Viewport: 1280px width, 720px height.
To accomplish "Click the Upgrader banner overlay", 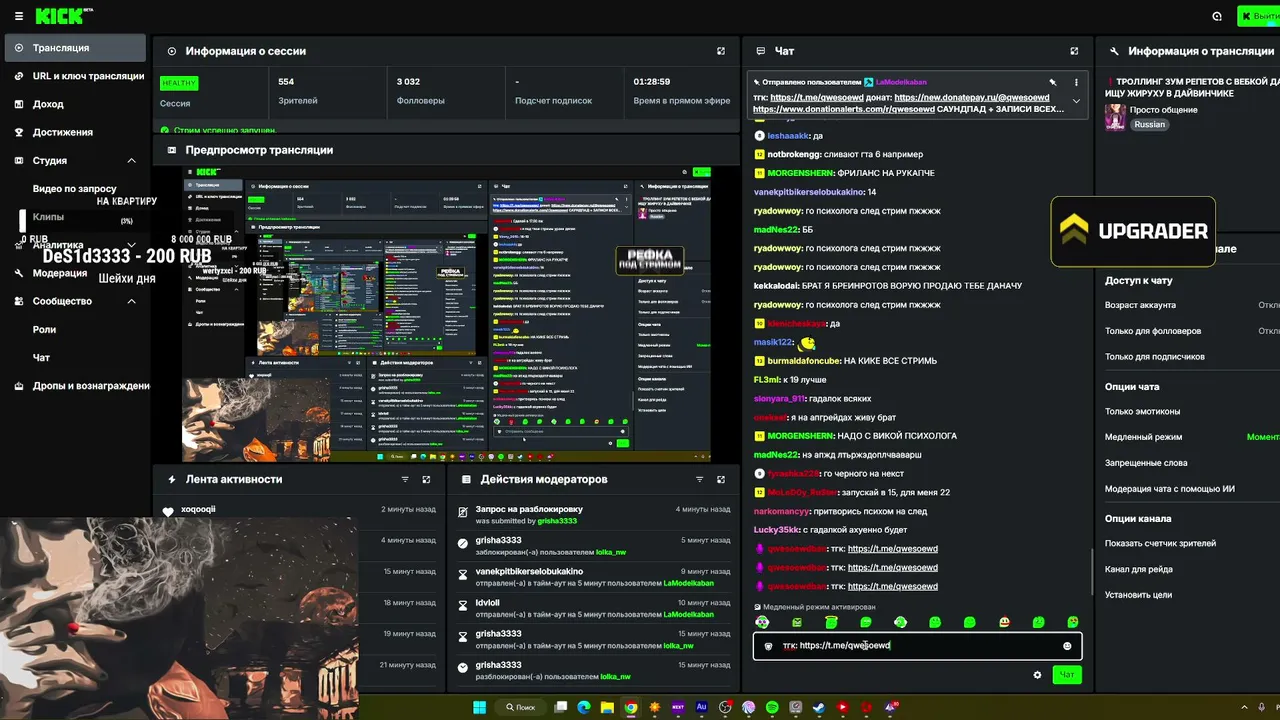I will coord(1133,231).
